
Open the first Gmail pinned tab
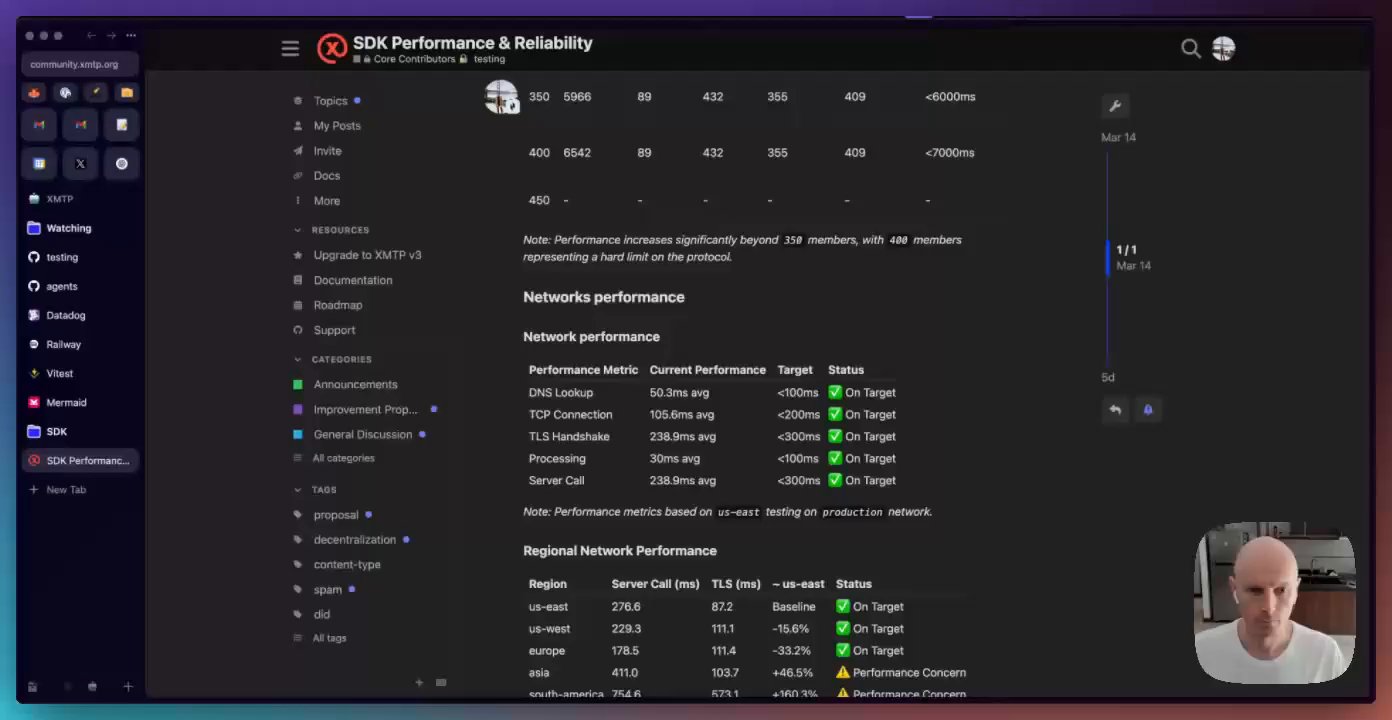(39, 125)
